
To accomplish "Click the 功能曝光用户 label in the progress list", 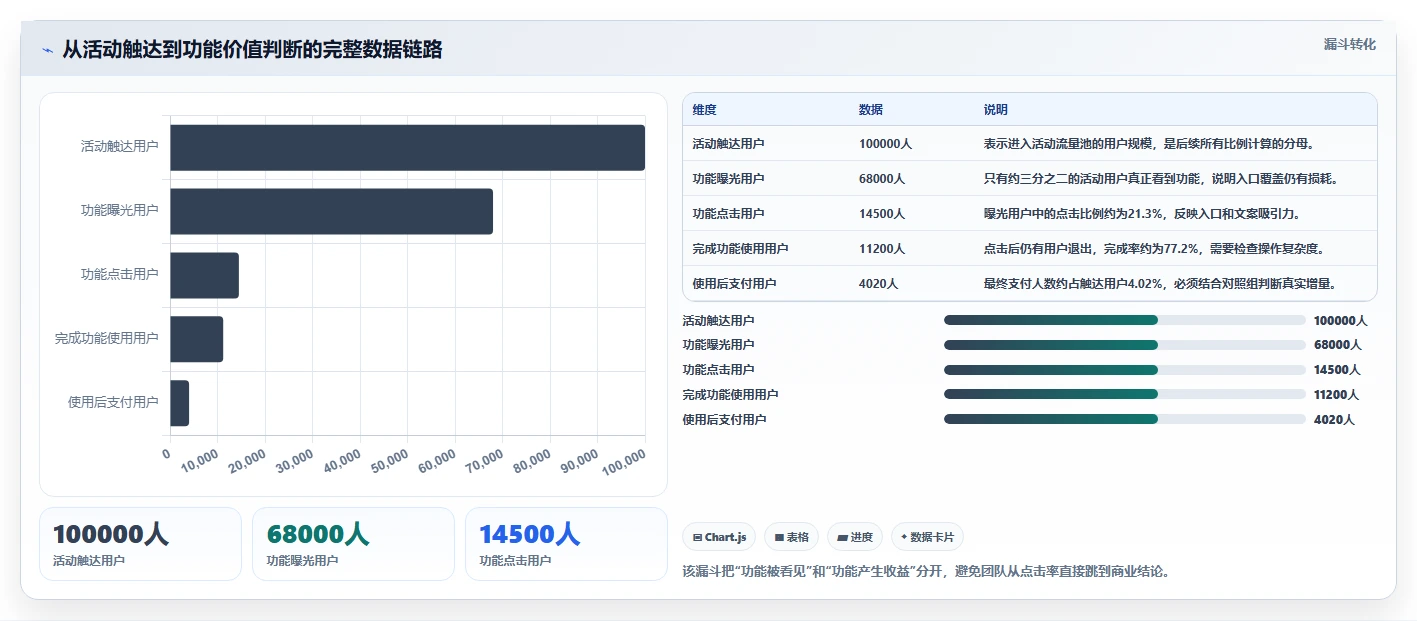I will click(x=718, y=345).
